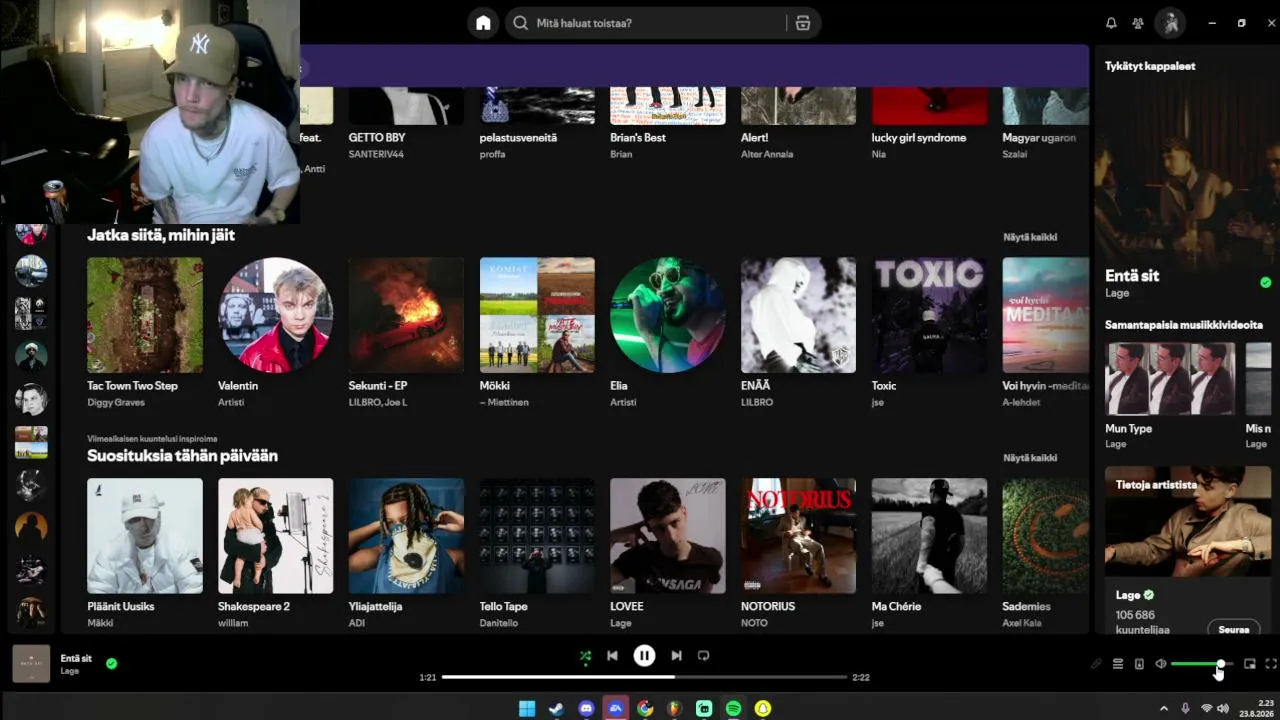
Task: Click the Alert! title
Action: click(x=755, y=138)
